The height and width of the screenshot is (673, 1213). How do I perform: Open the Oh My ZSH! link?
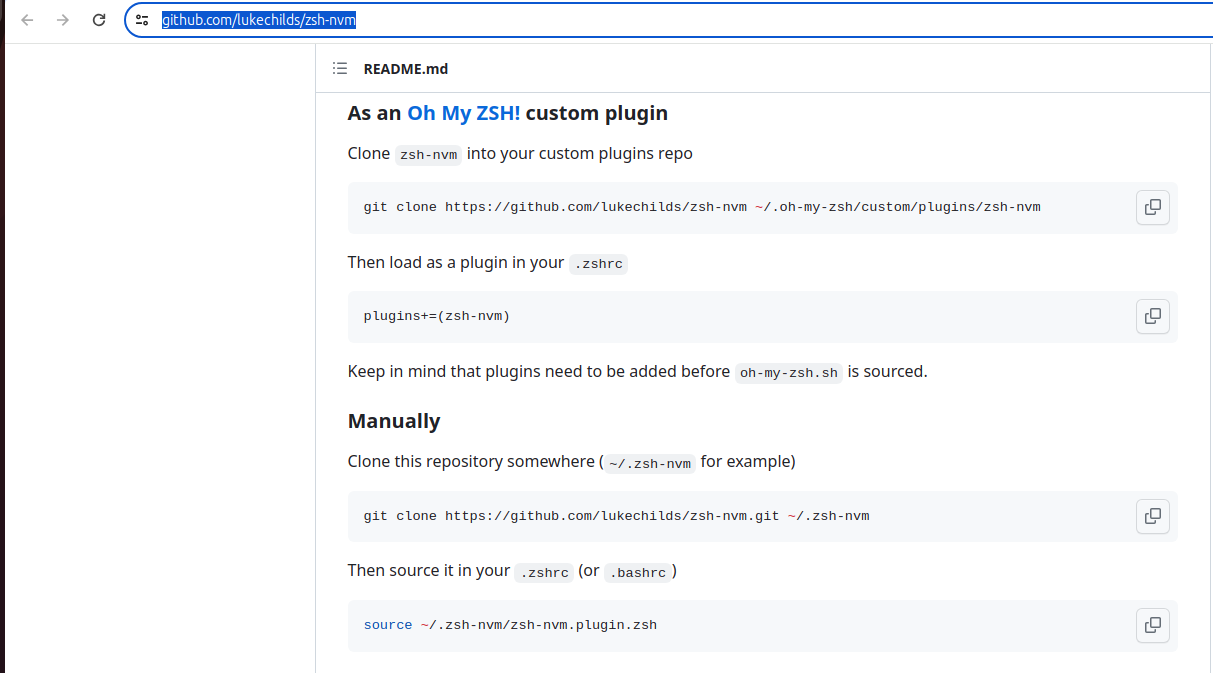point(463,113)
